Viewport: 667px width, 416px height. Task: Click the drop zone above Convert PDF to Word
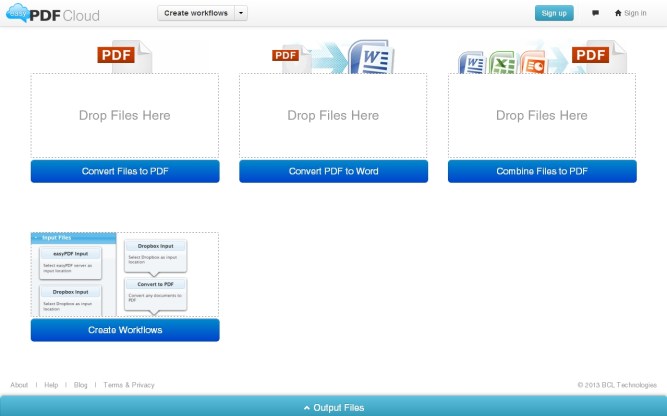click(333, 115)
